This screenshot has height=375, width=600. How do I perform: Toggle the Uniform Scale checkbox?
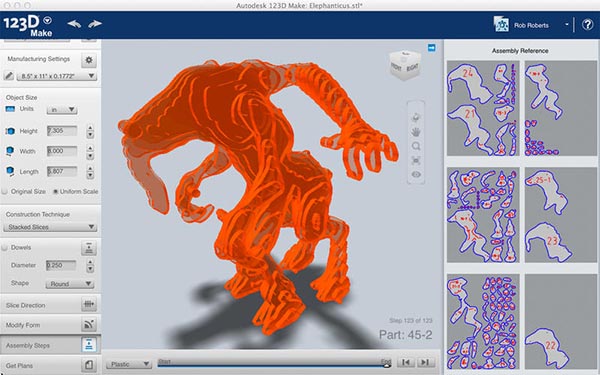(x=55, y=191)
